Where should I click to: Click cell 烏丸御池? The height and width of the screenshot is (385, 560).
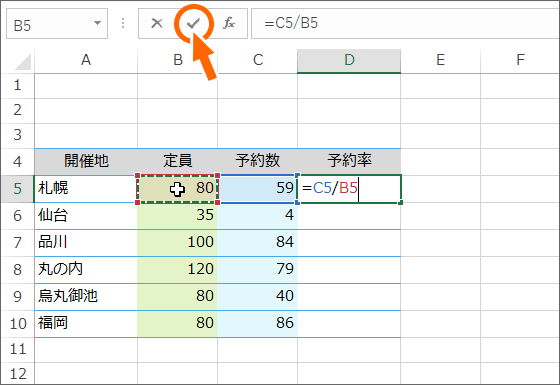pyautogui.click(x=86, y=297)
